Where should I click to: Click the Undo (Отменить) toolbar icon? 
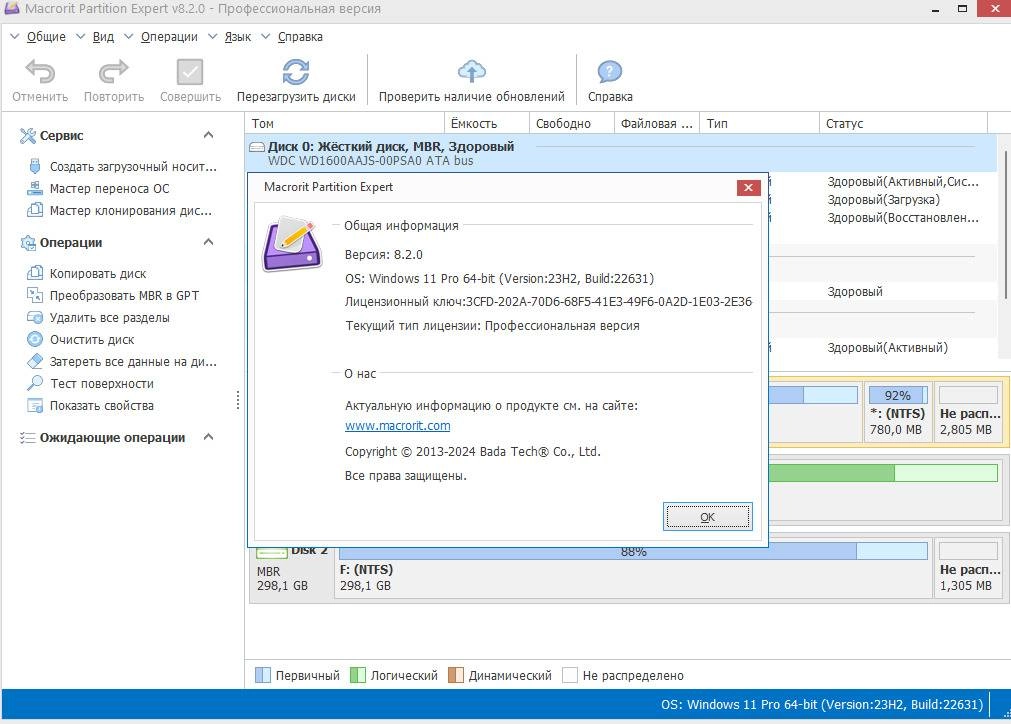point(40,72)
